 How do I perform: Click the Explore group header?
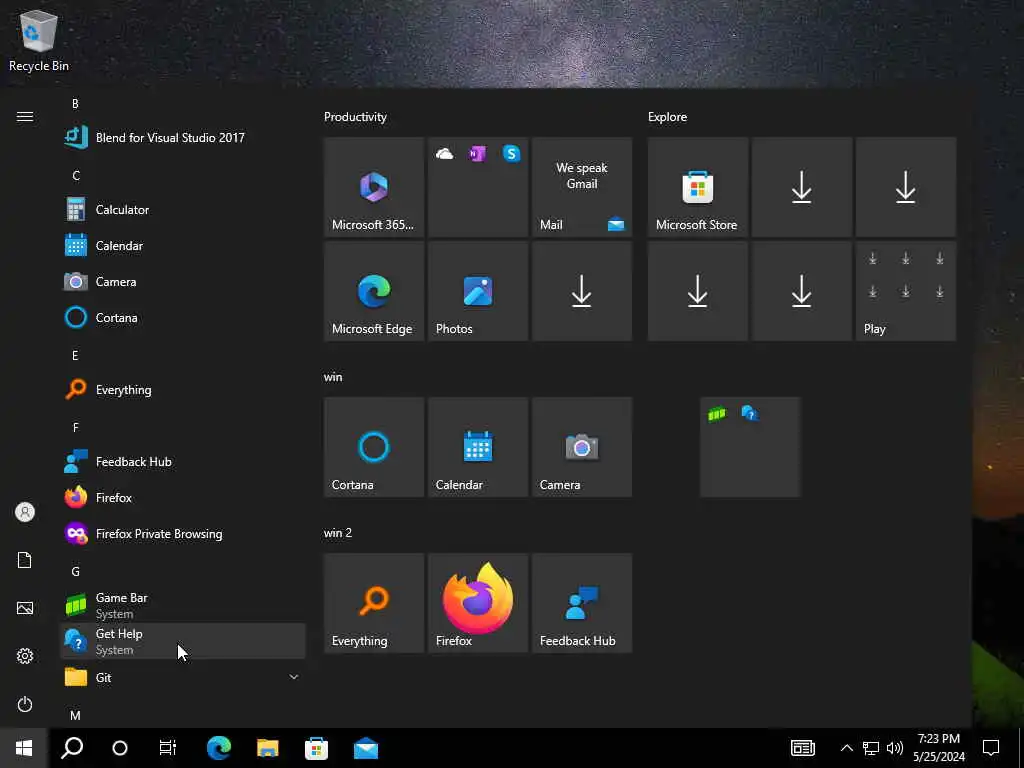point(667,117)
